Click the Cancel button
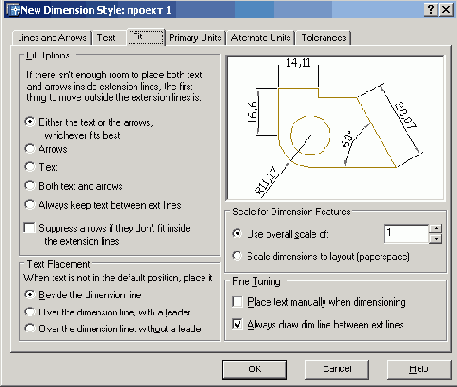 tap(337, 369)
